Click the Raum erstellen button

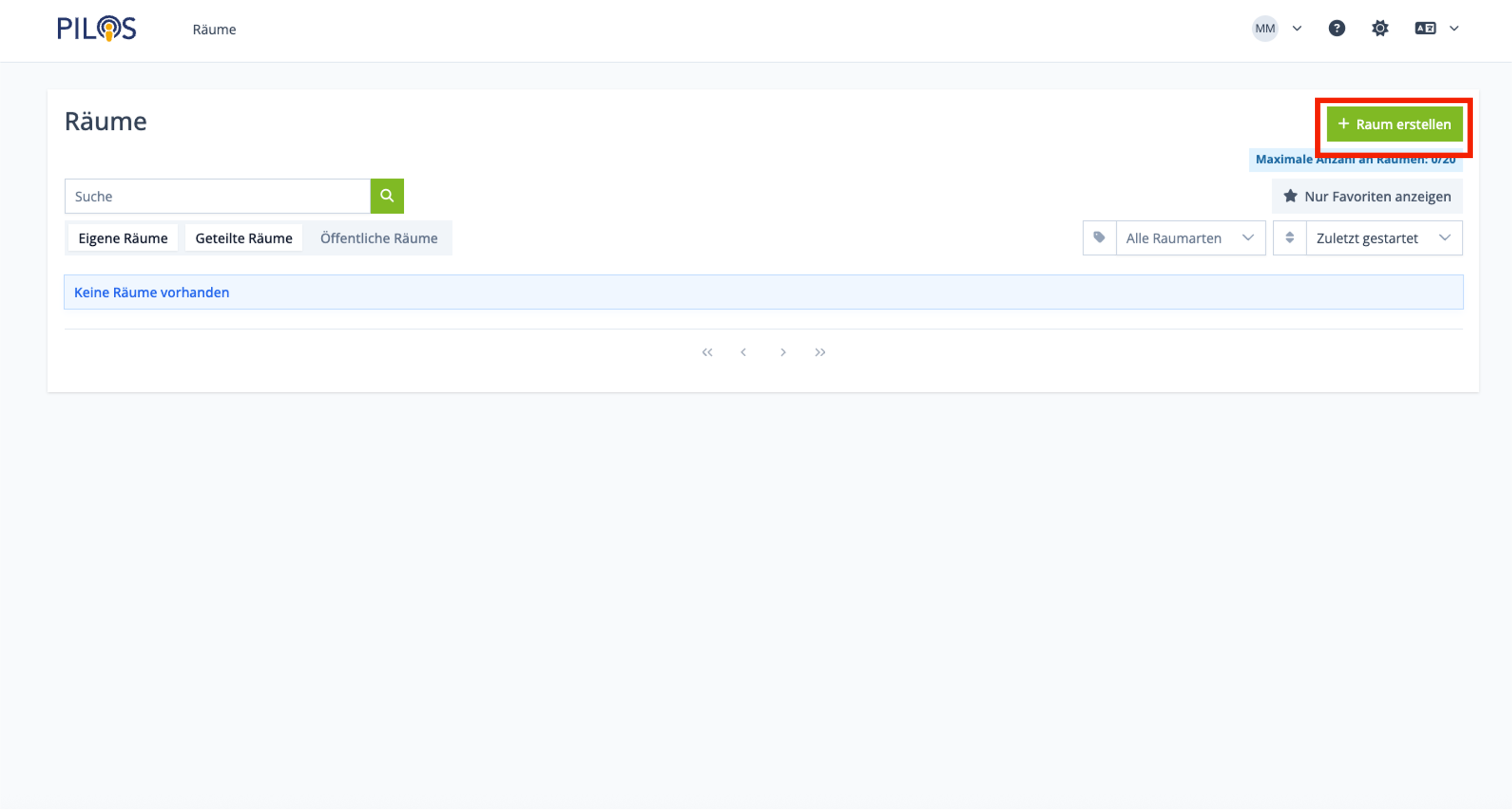(x=1394, y=124)
